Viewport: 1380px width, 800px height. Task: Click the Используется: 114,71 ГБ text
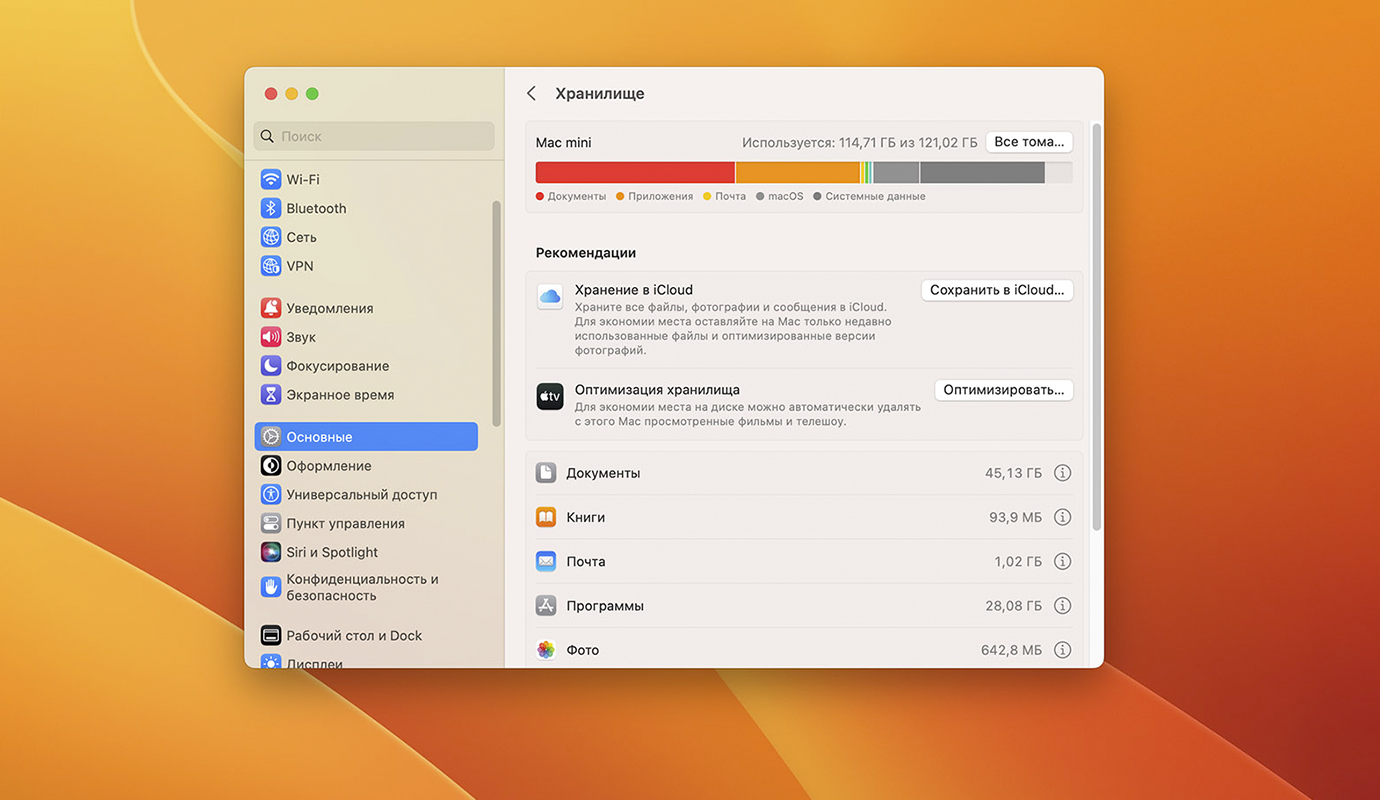click(860, 143)
